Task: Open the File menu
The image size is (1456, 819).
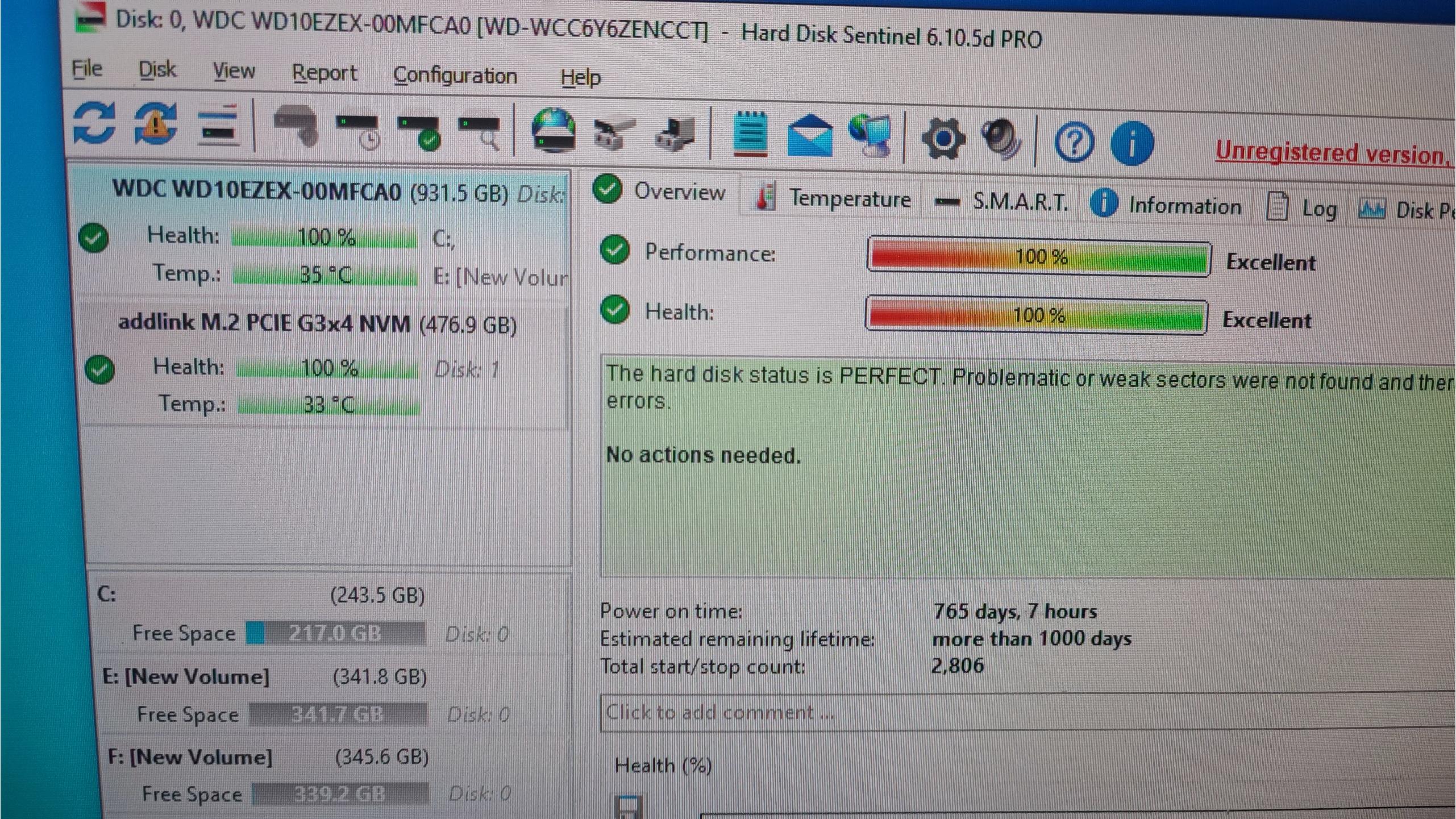Action: [x=87, y=69]
